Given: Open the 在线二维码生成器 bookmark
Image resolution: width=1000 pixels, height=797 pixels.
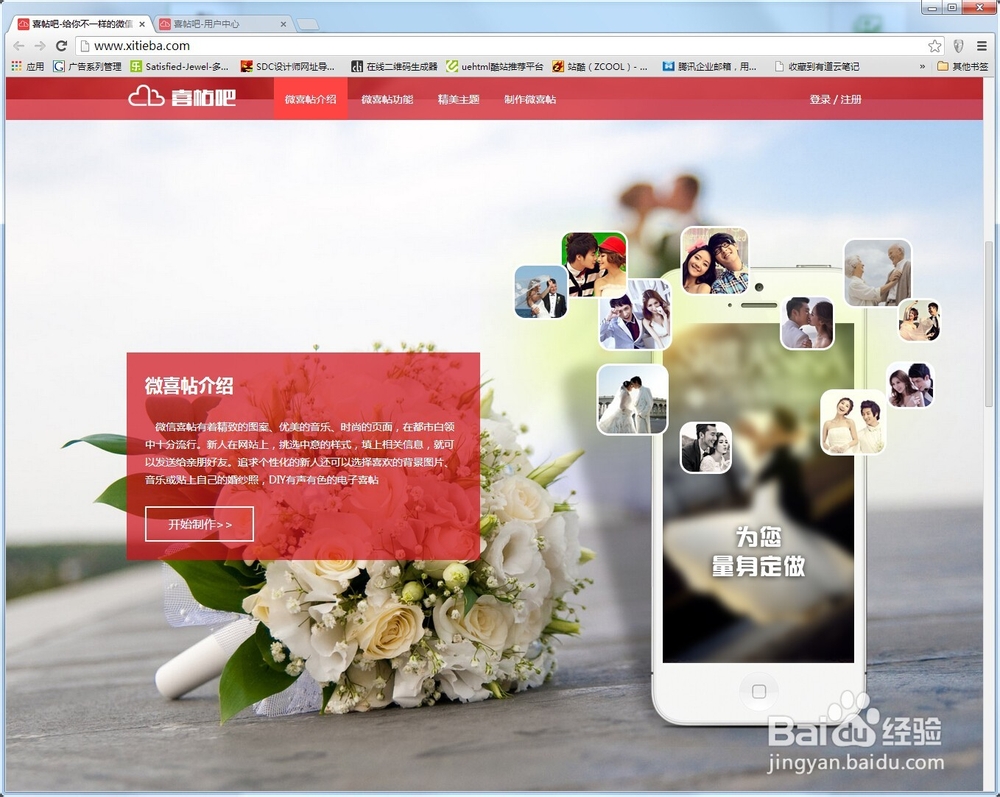Looking at the screenshot, I should [394, 66].
